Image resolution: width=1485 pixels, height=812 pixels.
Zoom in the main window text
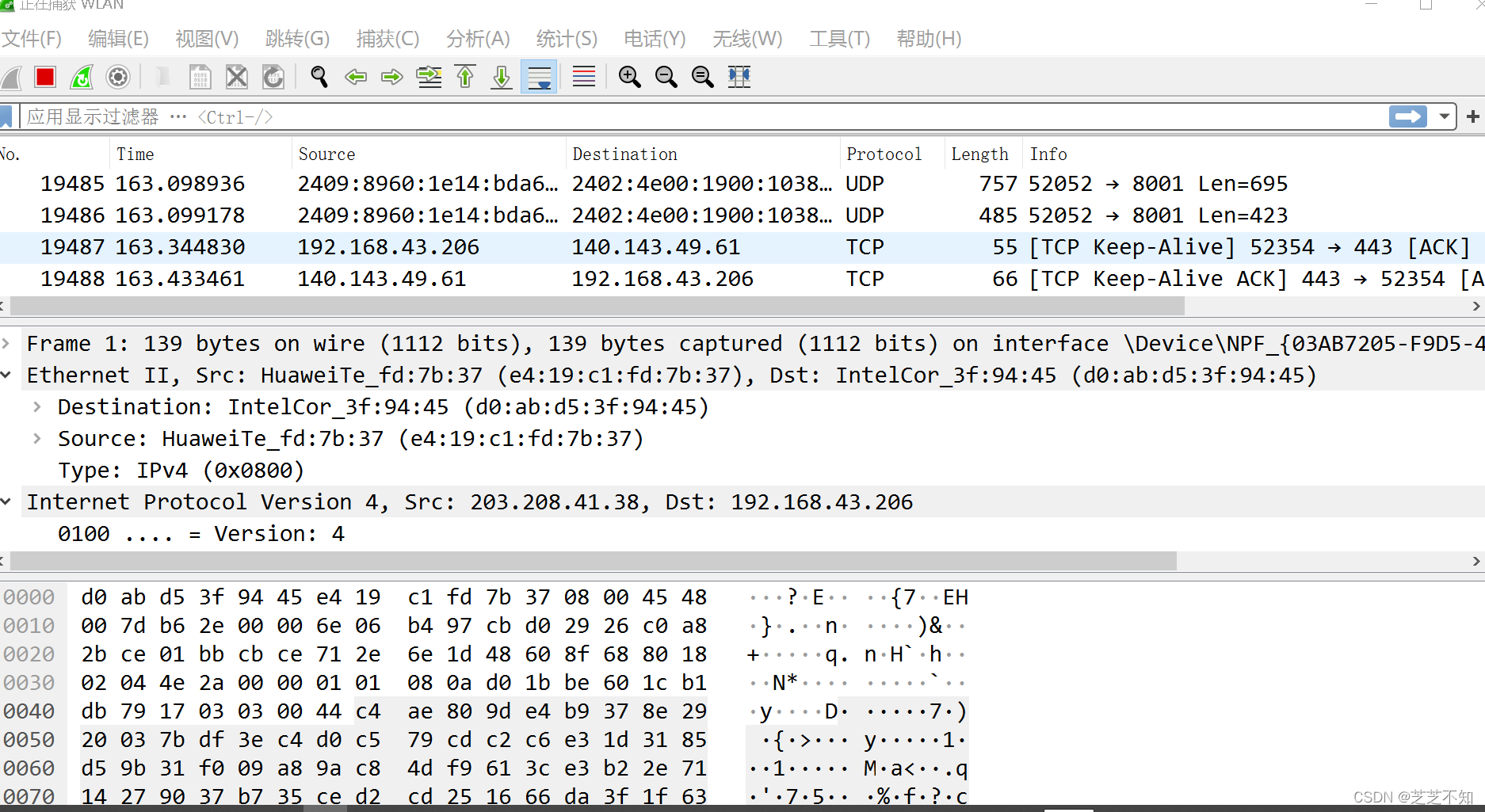tap(630, 77)
